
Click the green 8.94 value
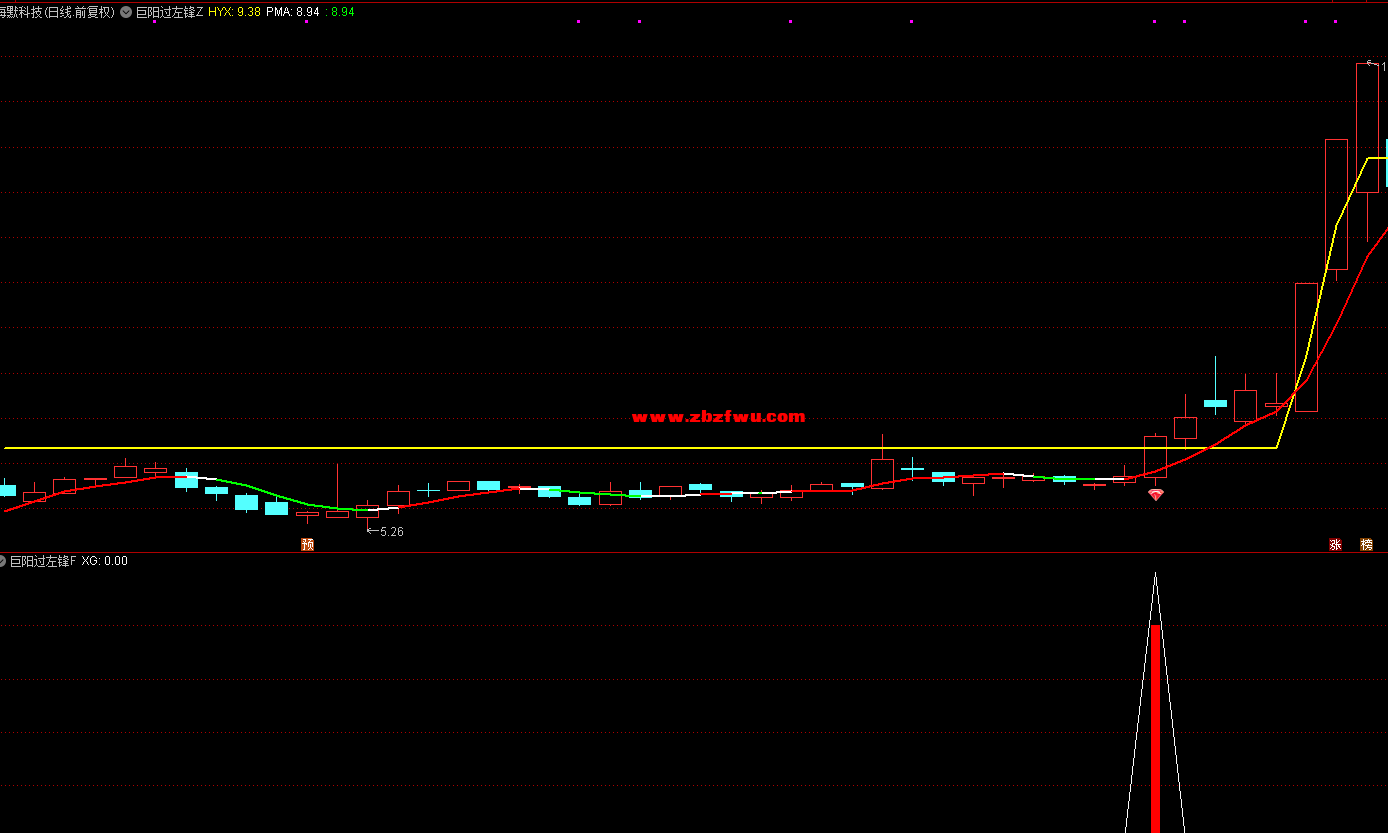pos(342,12)
